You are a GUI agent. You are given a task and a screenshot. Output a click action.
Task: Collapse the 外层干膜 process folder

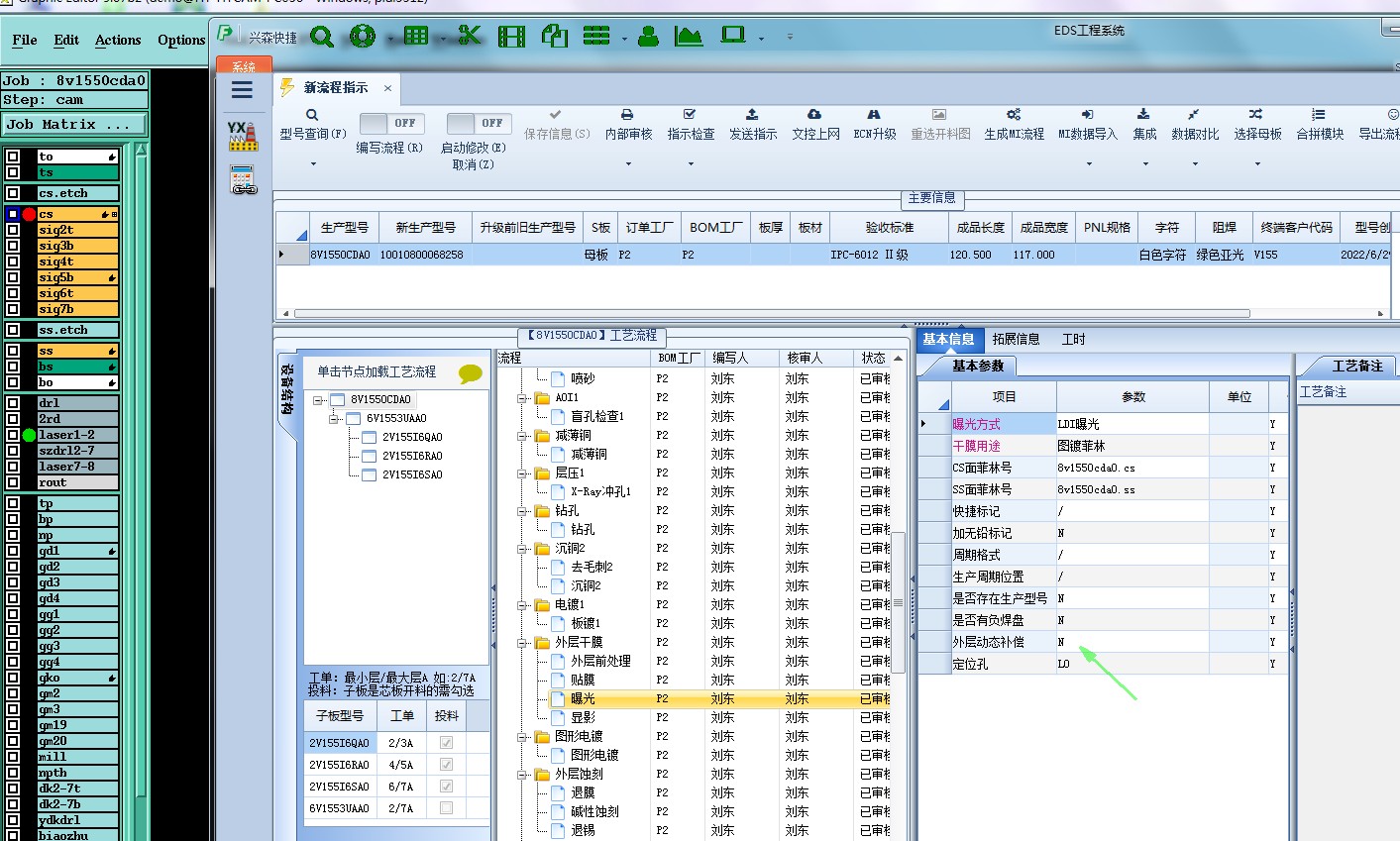(522, 643)
